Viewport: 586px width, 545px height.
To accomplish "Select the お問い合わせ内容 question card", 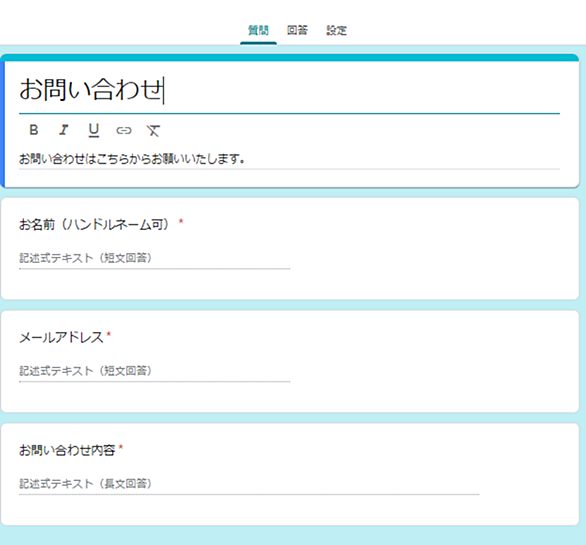I will 290,474.
